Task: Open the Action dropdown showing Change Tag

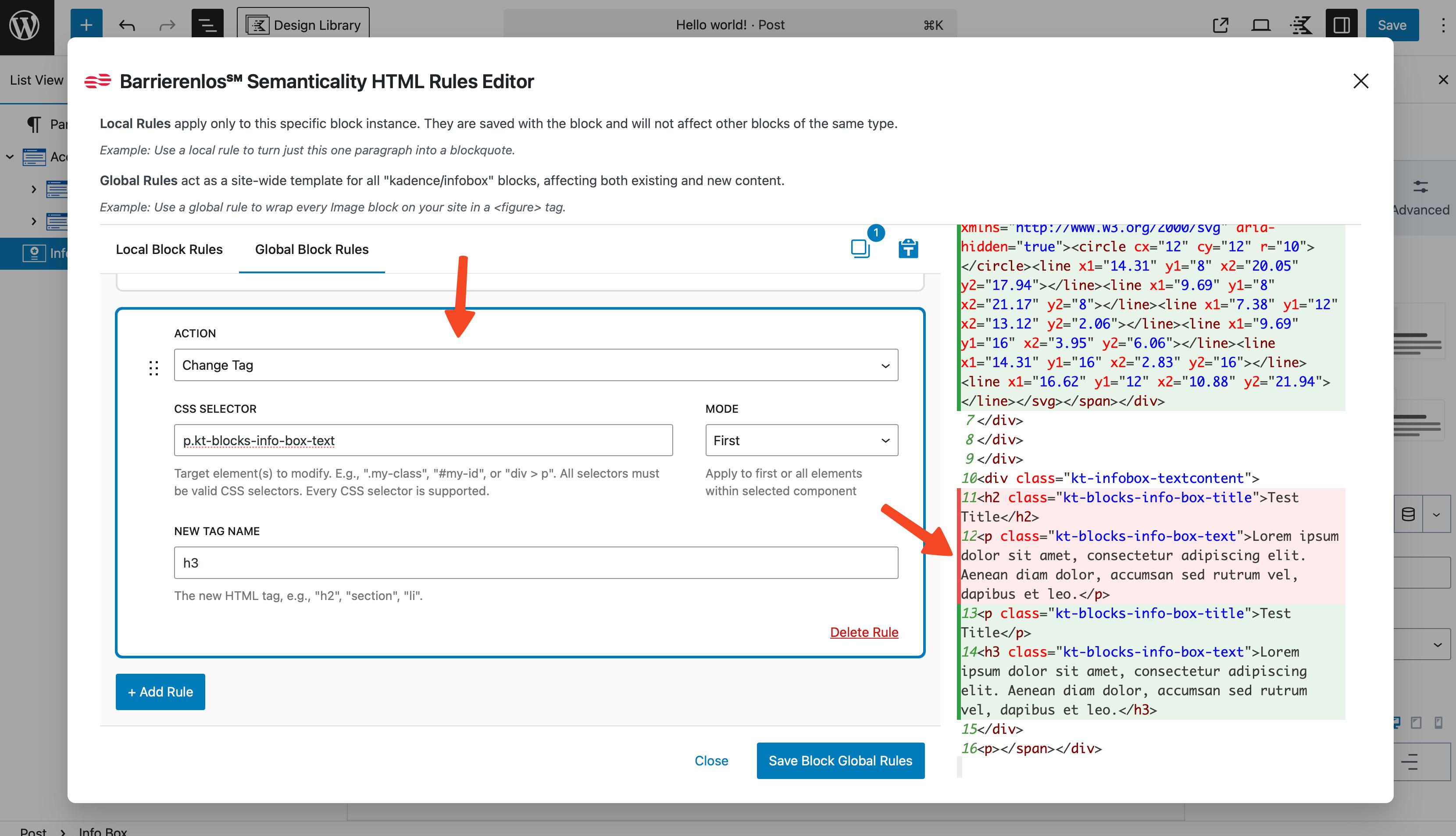Action: 535,365
